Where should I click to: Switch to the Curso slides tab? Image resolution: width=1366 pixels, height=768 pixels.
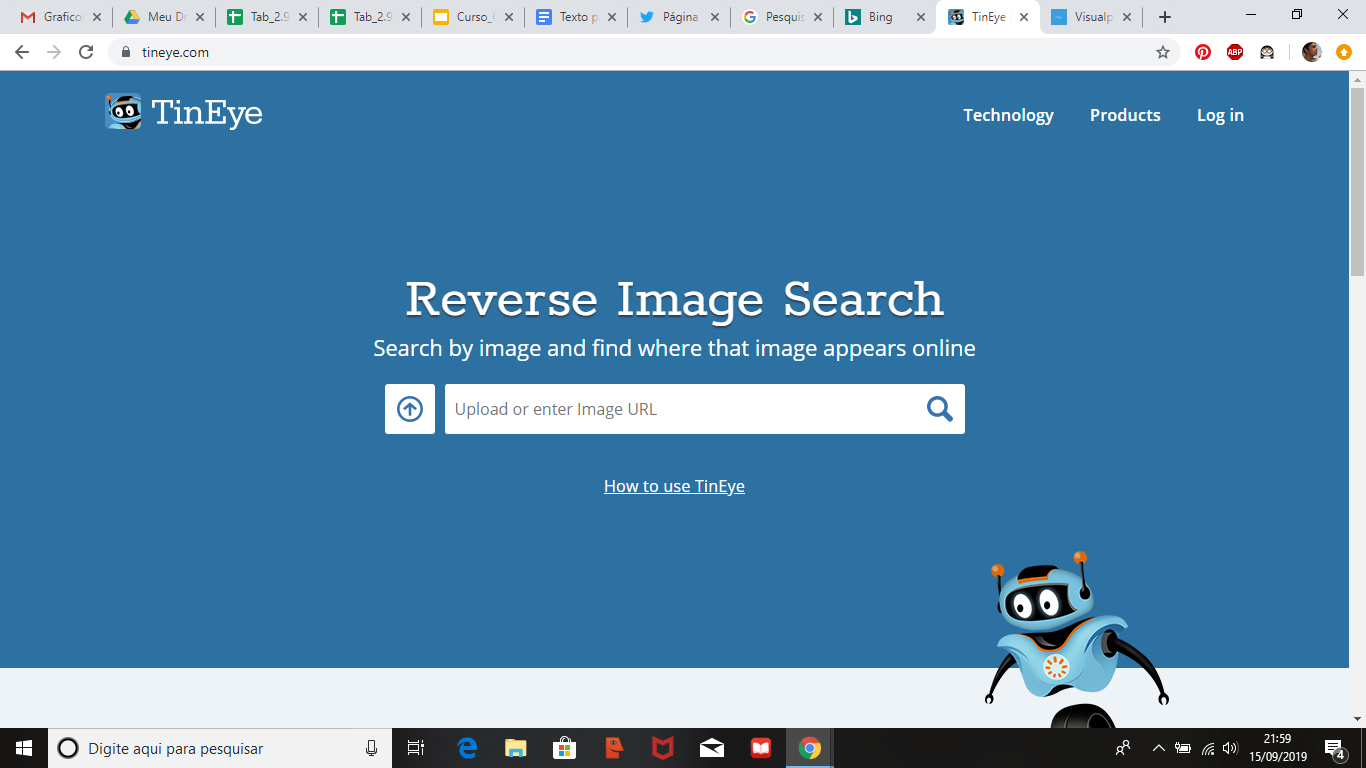(x=473, y=17)
